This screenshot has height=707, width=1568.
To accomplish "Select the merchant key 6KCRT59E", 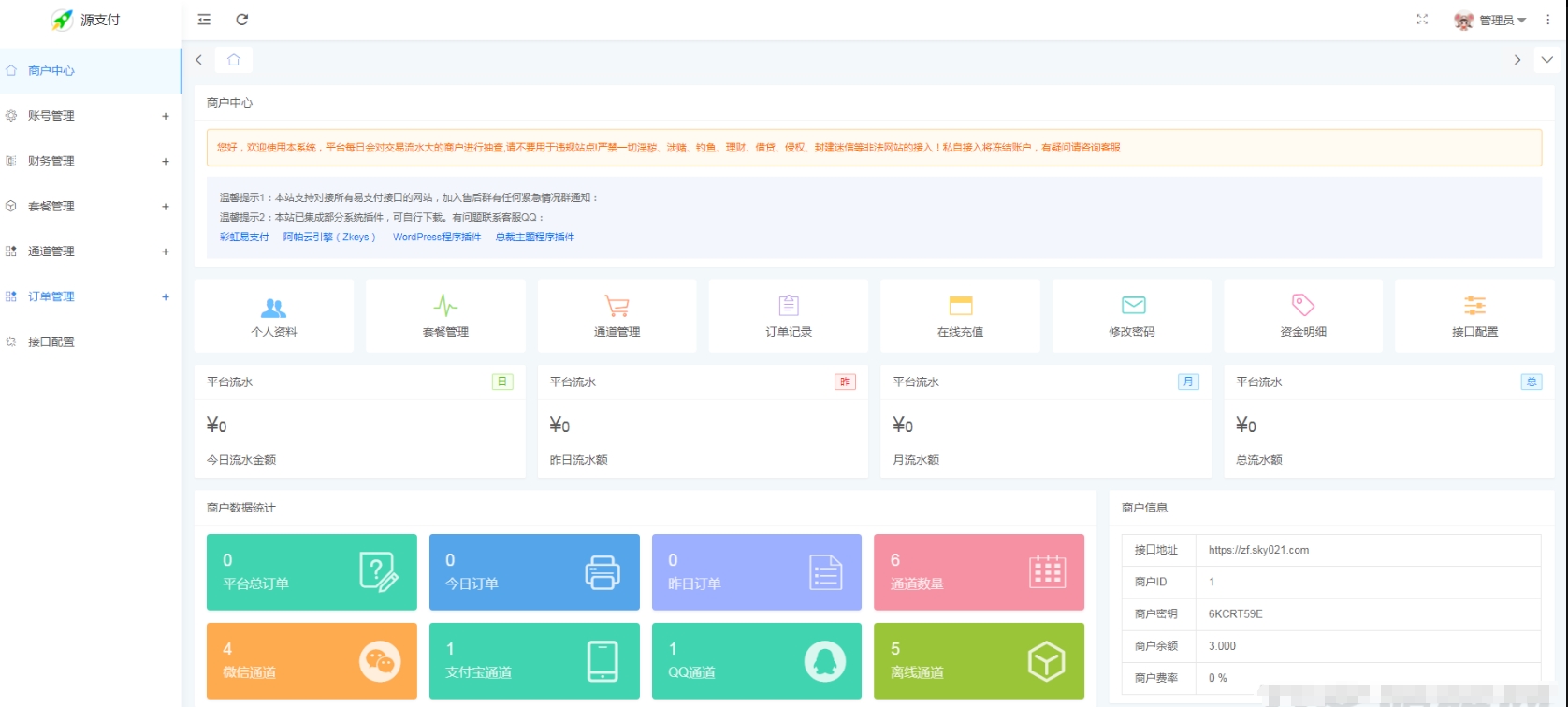I will click(x=1235, y=614).
